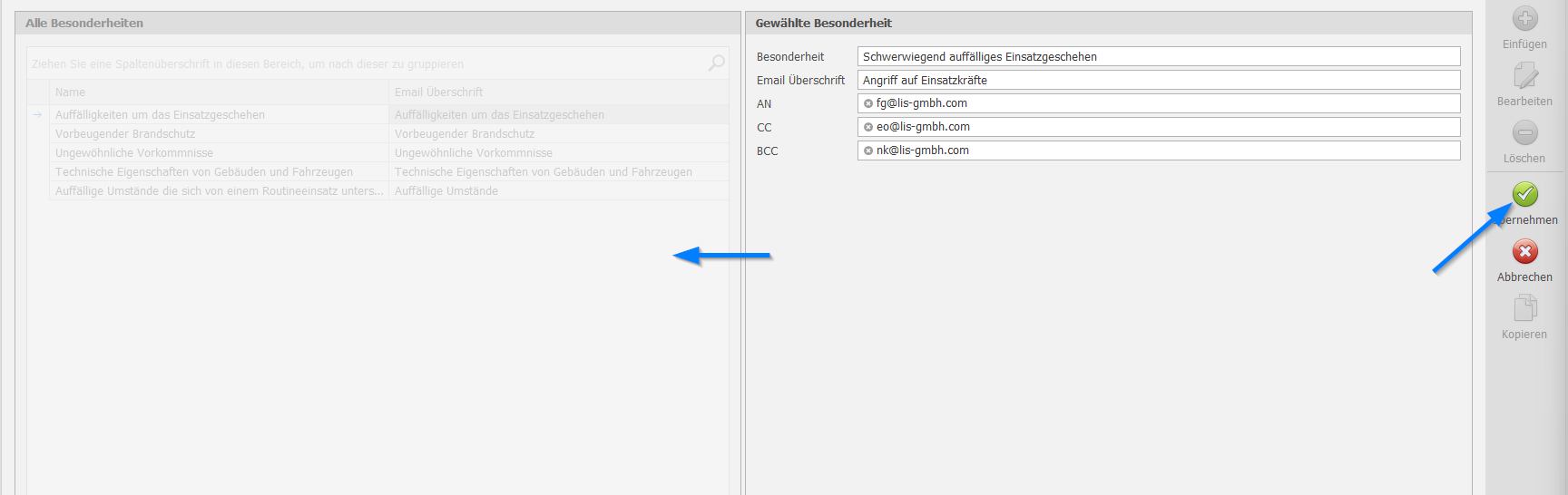Select the Auffällige Umstände row
Screen dimensions: 1568x495
click(218, 191)
